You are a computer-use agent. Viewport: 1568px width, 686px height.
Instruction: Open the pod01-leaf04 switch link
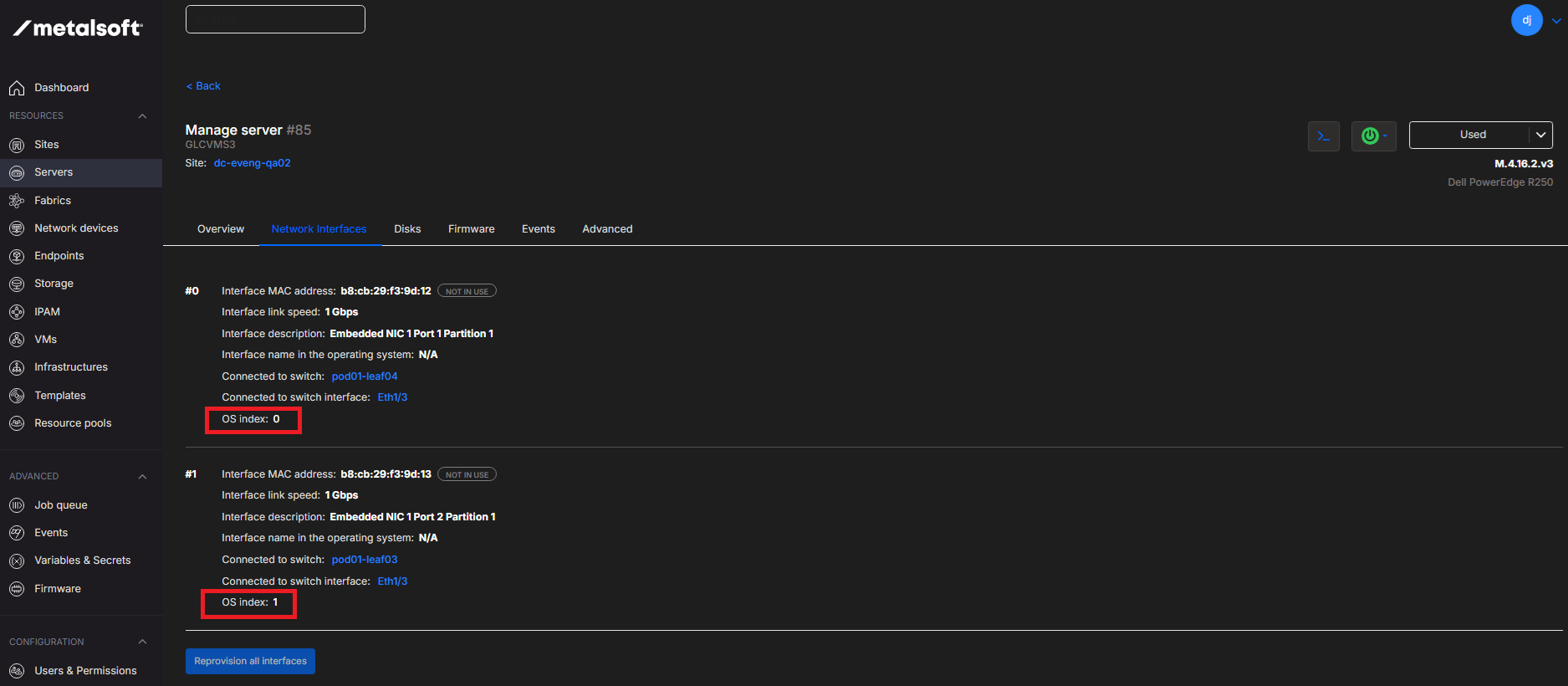tap(365, 376)
